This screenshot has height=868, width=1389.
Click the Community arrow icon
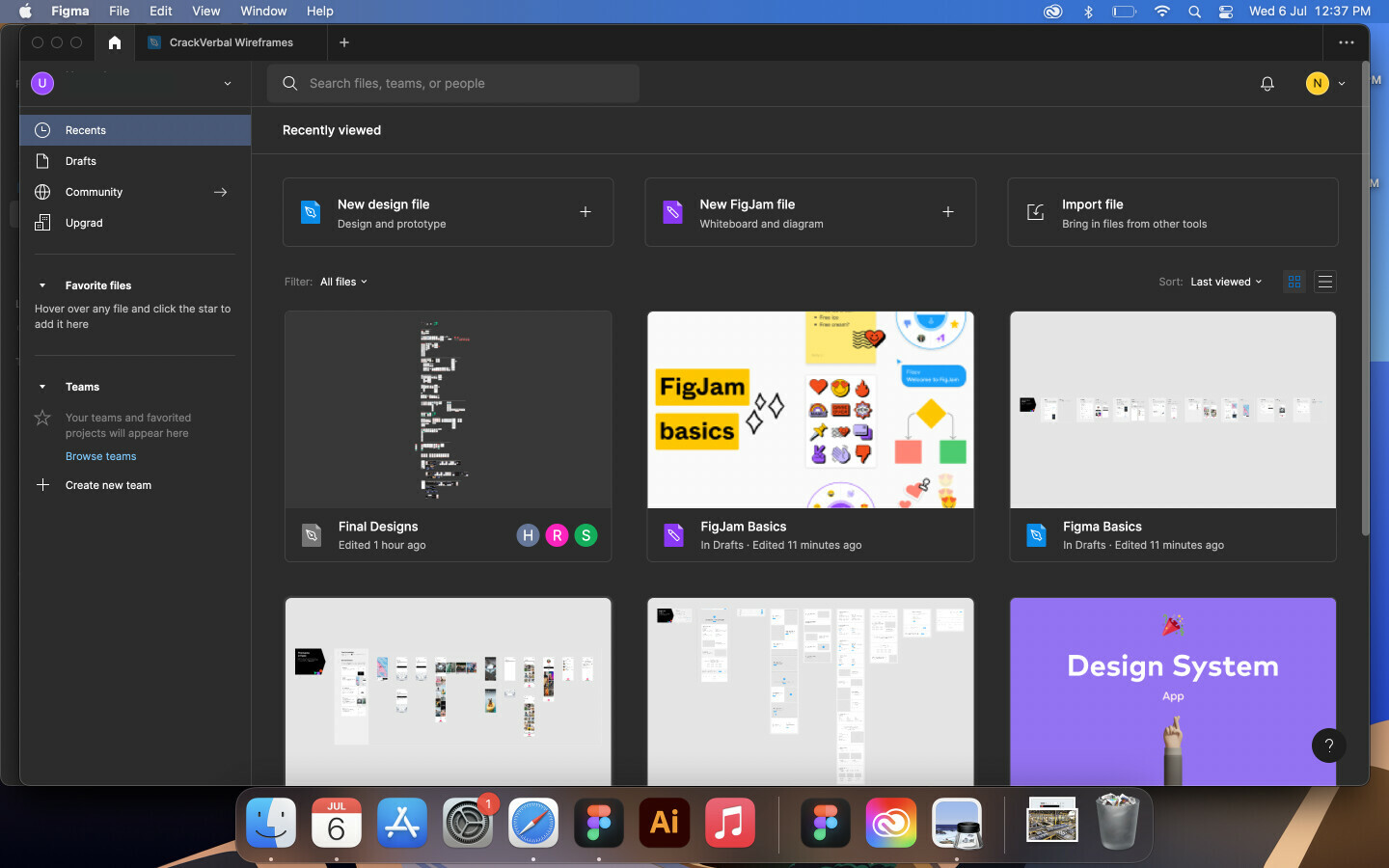coord(220,192)
